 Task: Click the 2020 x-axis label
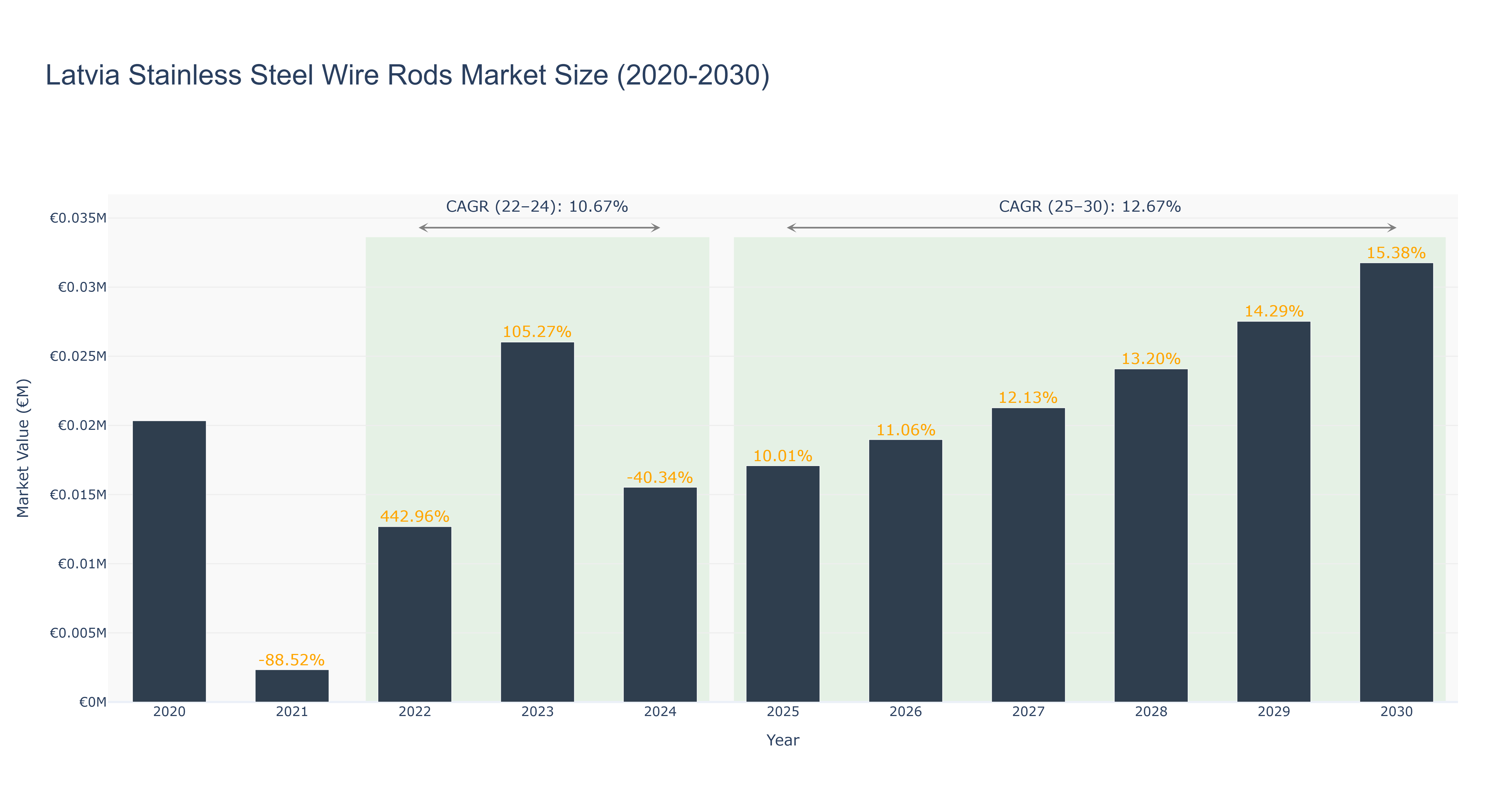point(169,712)
